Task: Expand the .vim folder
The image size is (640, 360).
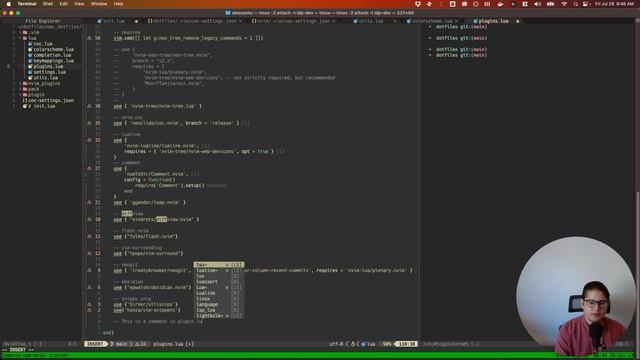Action: 20,32
